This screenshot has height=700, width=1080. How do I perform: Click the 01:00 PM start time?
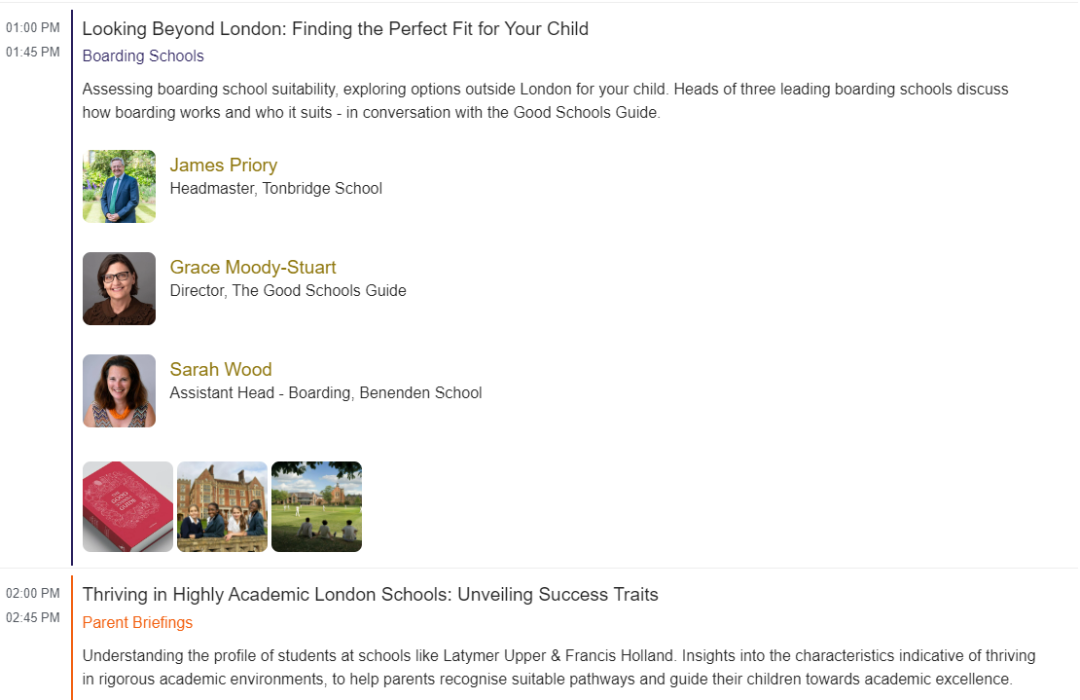[x=33, y=28]
